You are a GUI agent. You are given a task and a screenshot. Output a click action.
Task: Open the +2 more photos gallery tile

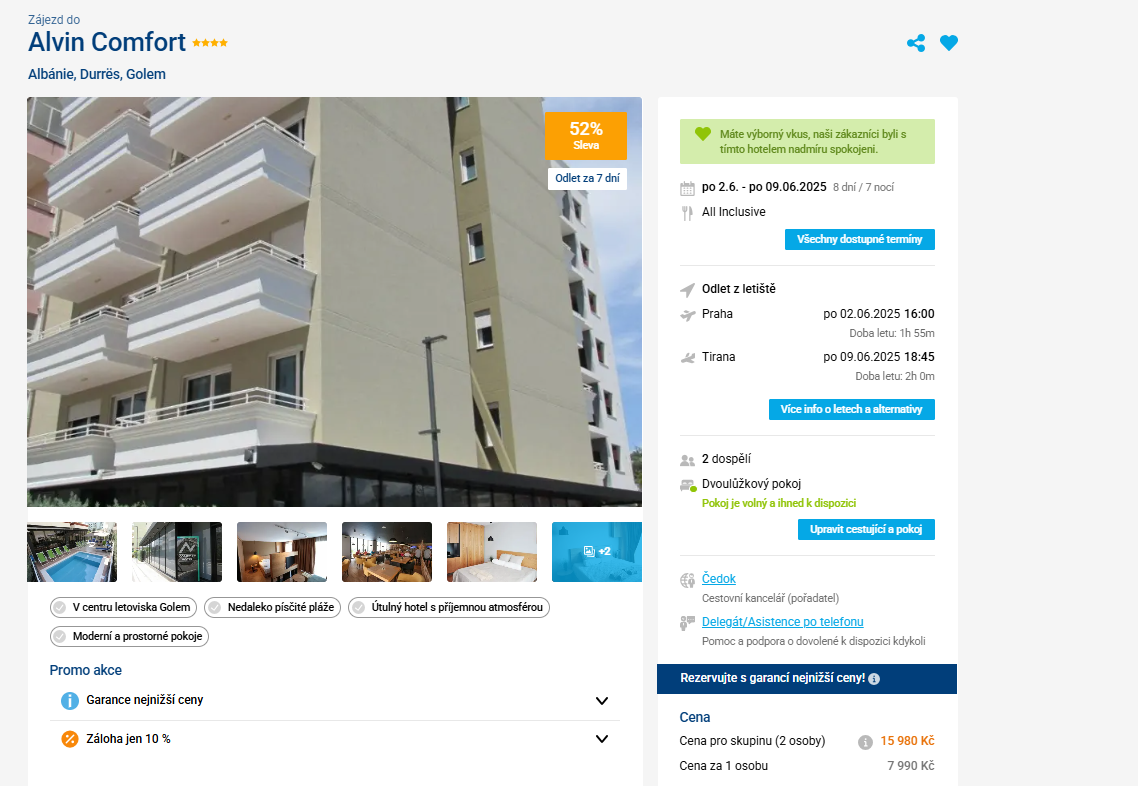pos(597,552)
